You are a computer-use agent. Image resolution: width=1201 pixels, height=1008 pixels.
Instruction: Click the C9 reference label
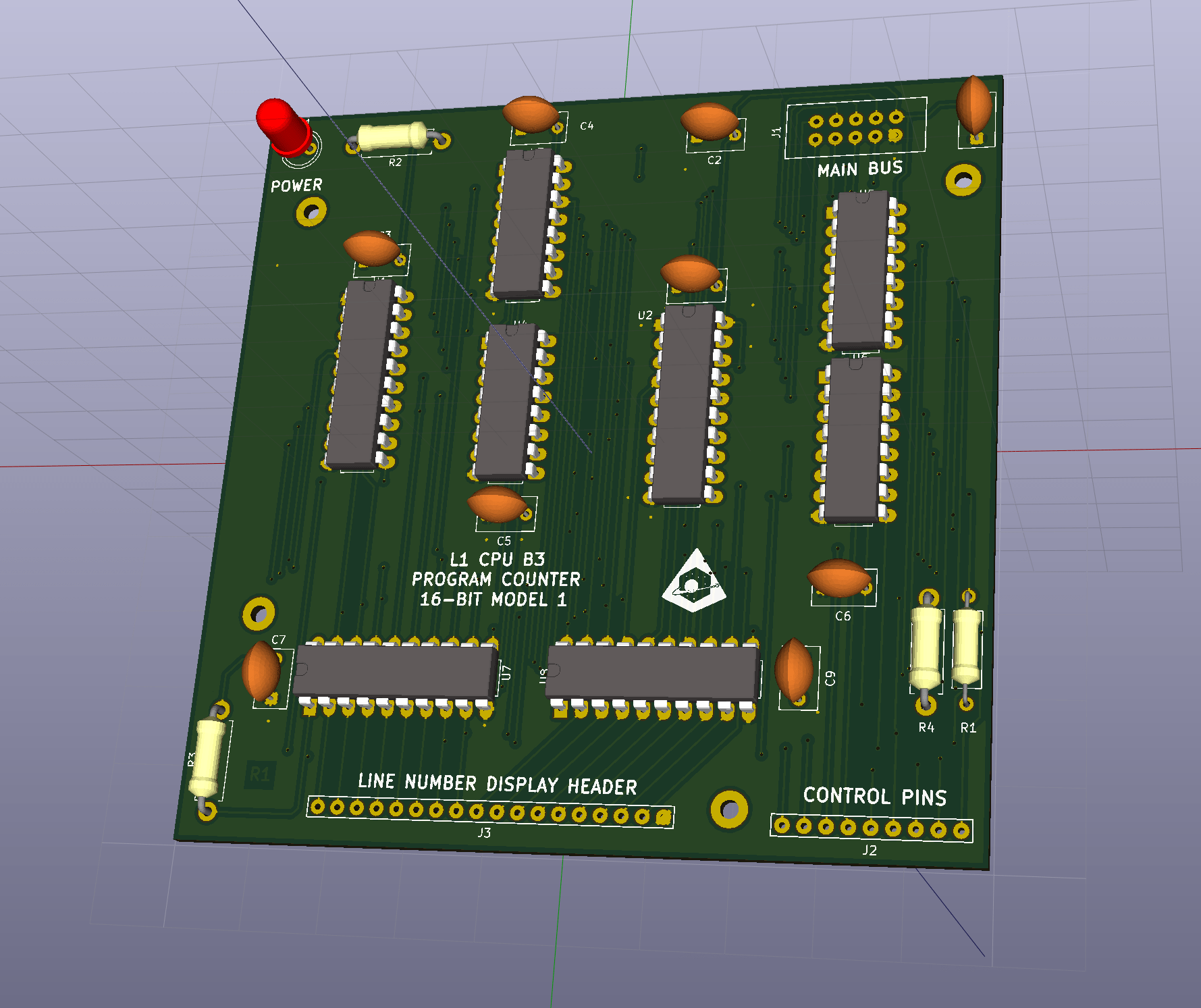click(830, 679)
